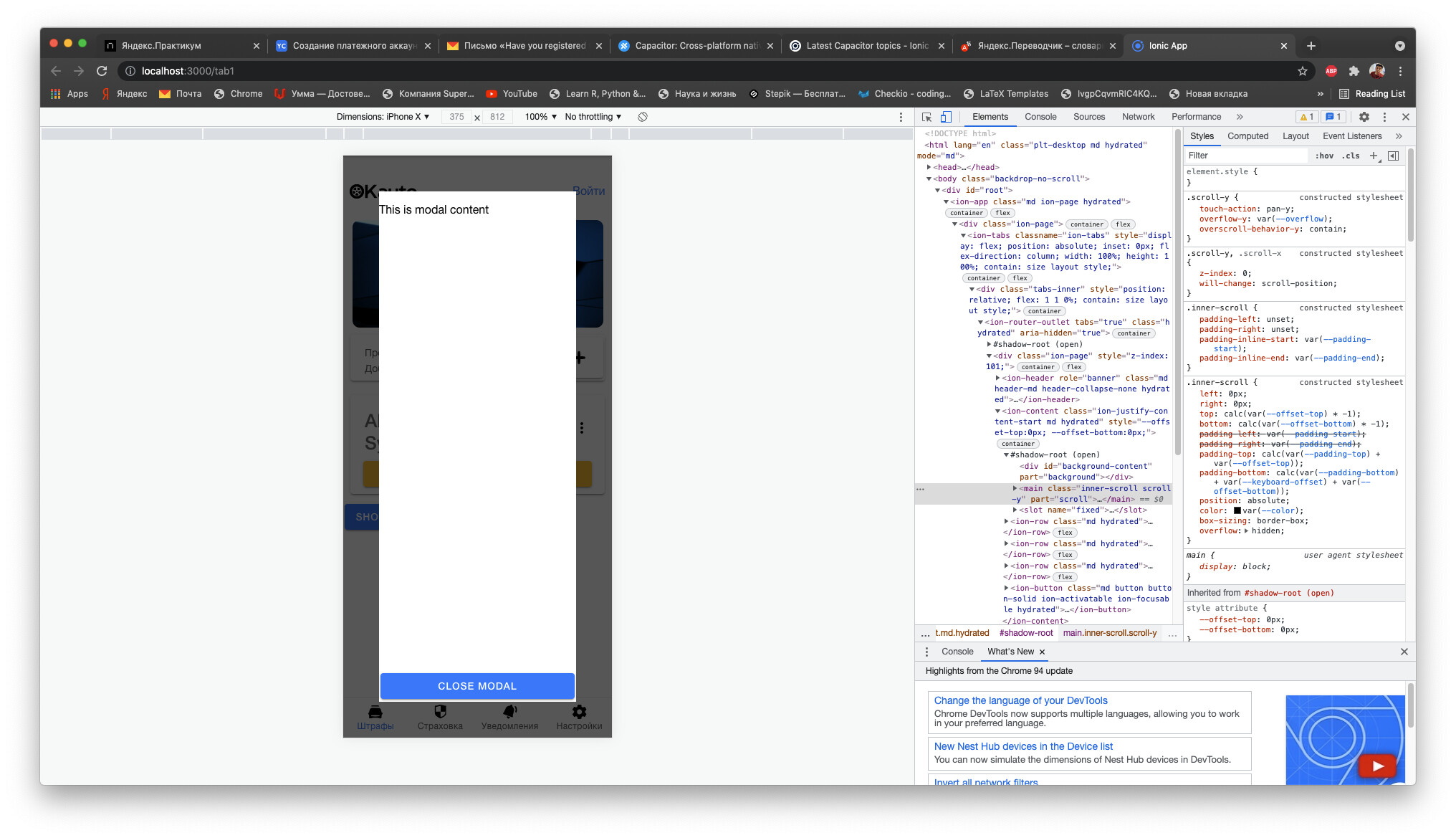
Task: Open the Performance tab
Action: coord(1196,117)
